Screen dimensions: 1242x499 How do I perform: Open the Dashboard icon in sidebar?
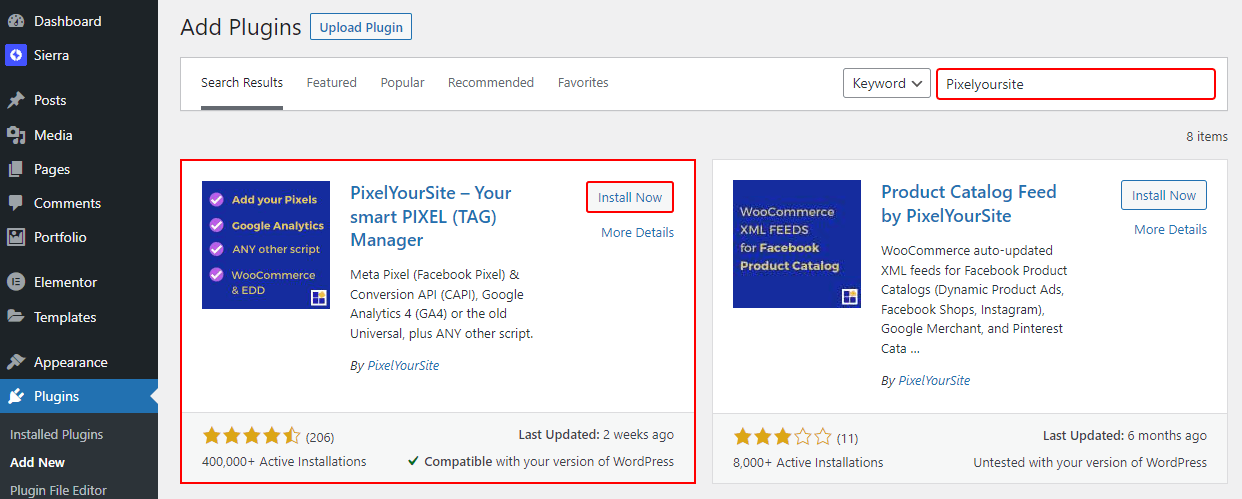[x=15, y=21]
